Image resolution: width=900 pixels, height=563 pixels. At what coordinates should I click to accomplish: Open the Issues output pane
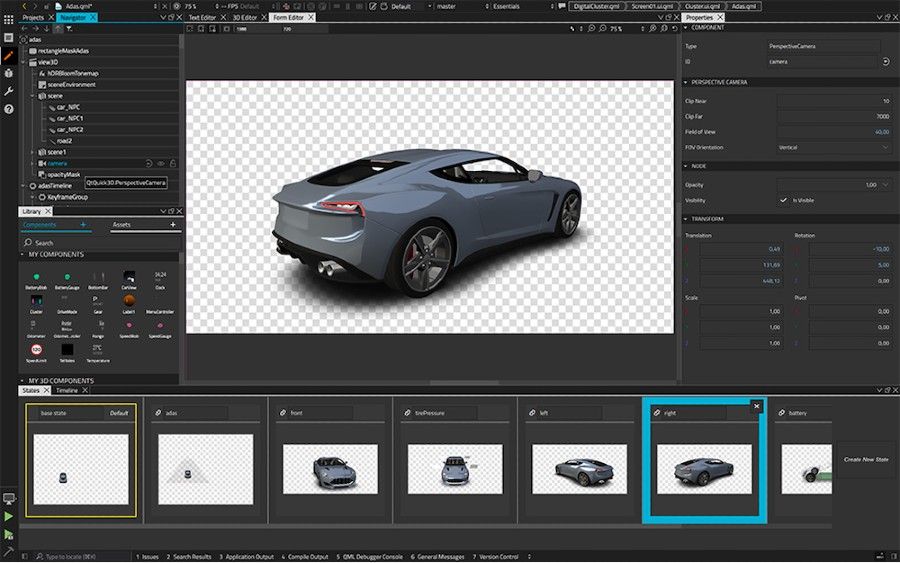click(147, 556)
